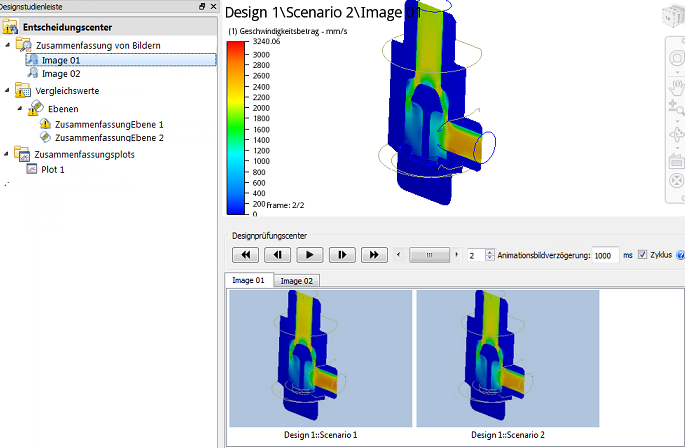The height and width of the screenshot is (448, 685).
Task: Click the Ebenen warning plane icon
Action: click(35, 108)
